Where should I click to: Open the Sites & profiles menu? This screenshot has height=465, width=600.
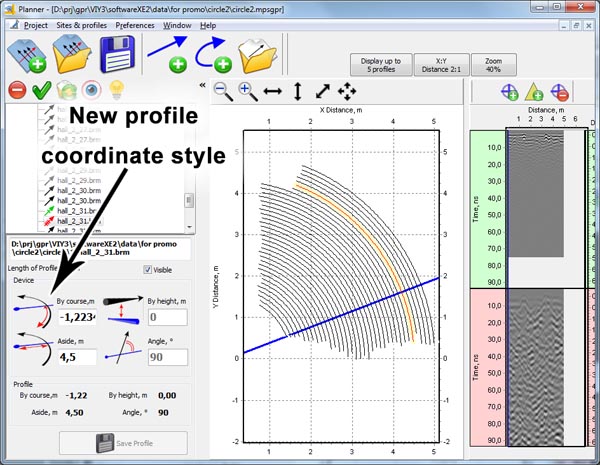[x=82, y=26]
